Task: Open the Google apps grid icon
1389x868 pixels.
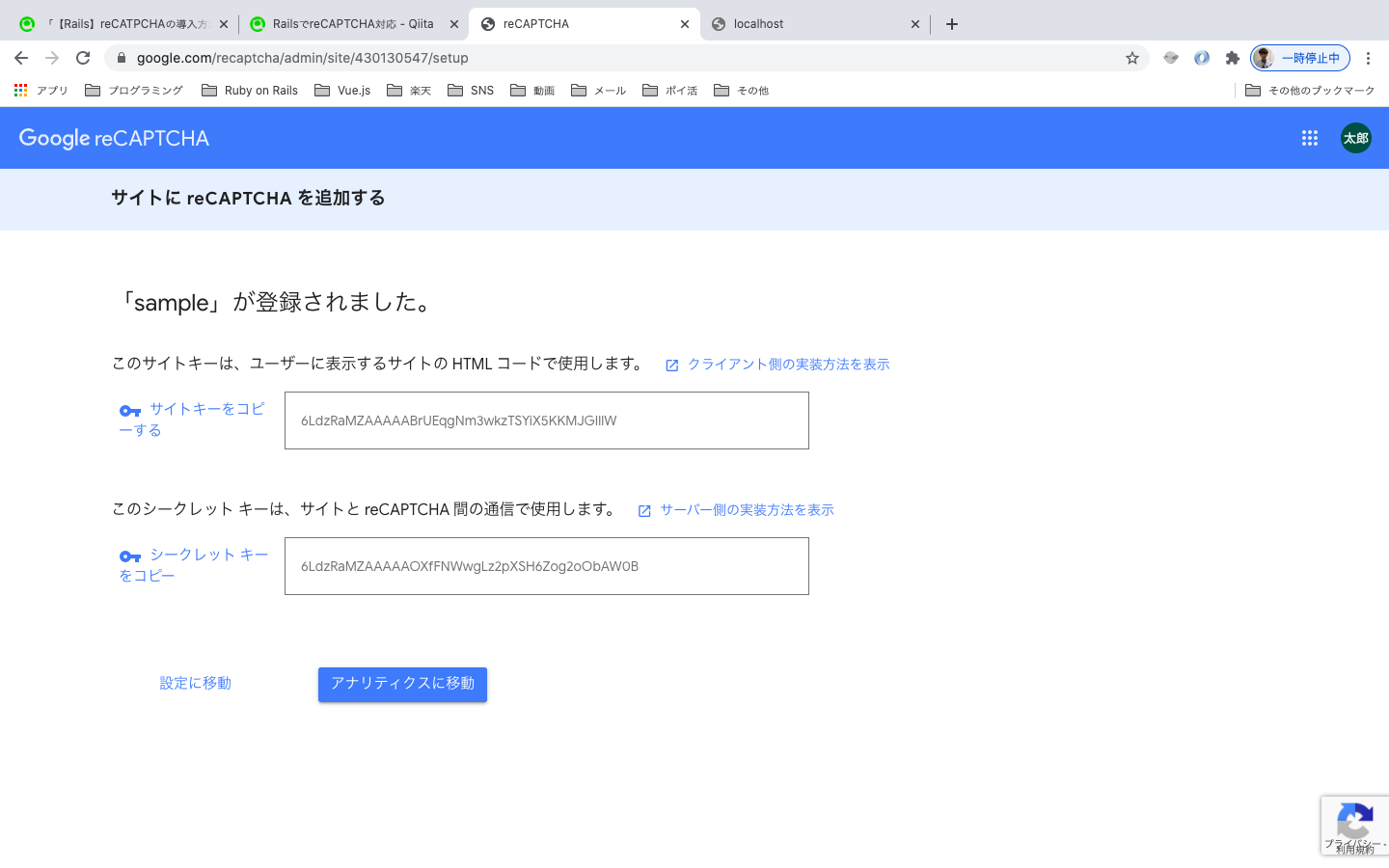Action: tap(1310, 138)
